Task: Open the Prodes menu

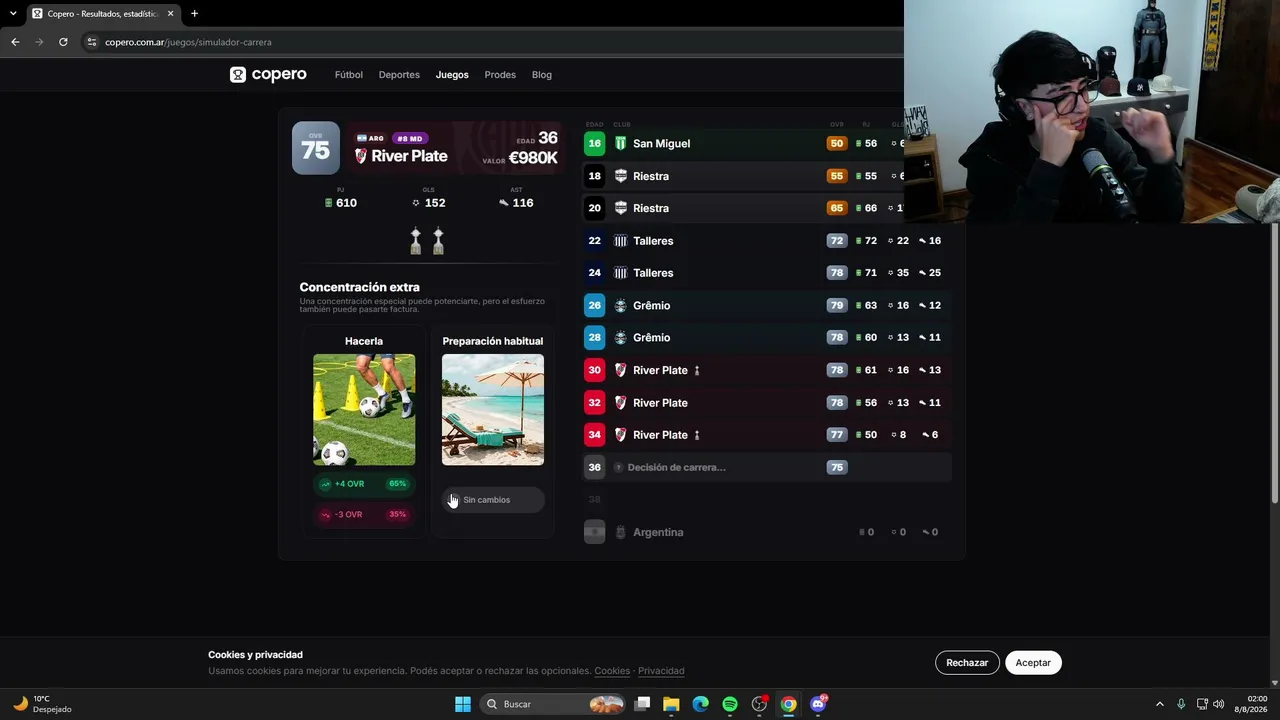Action: point(500,75)
